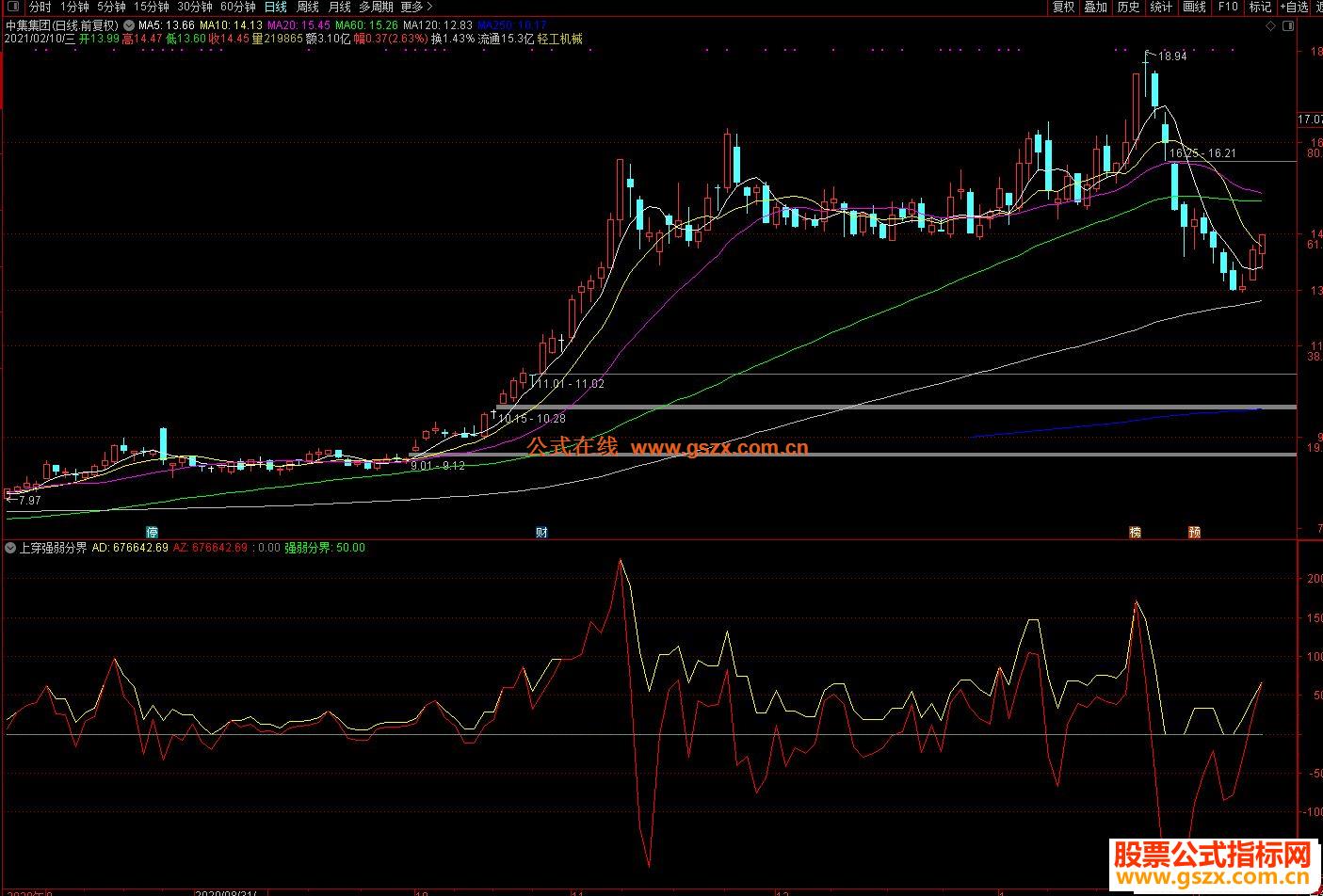Click the 预 forecast marker

[x=1194, y=532]
